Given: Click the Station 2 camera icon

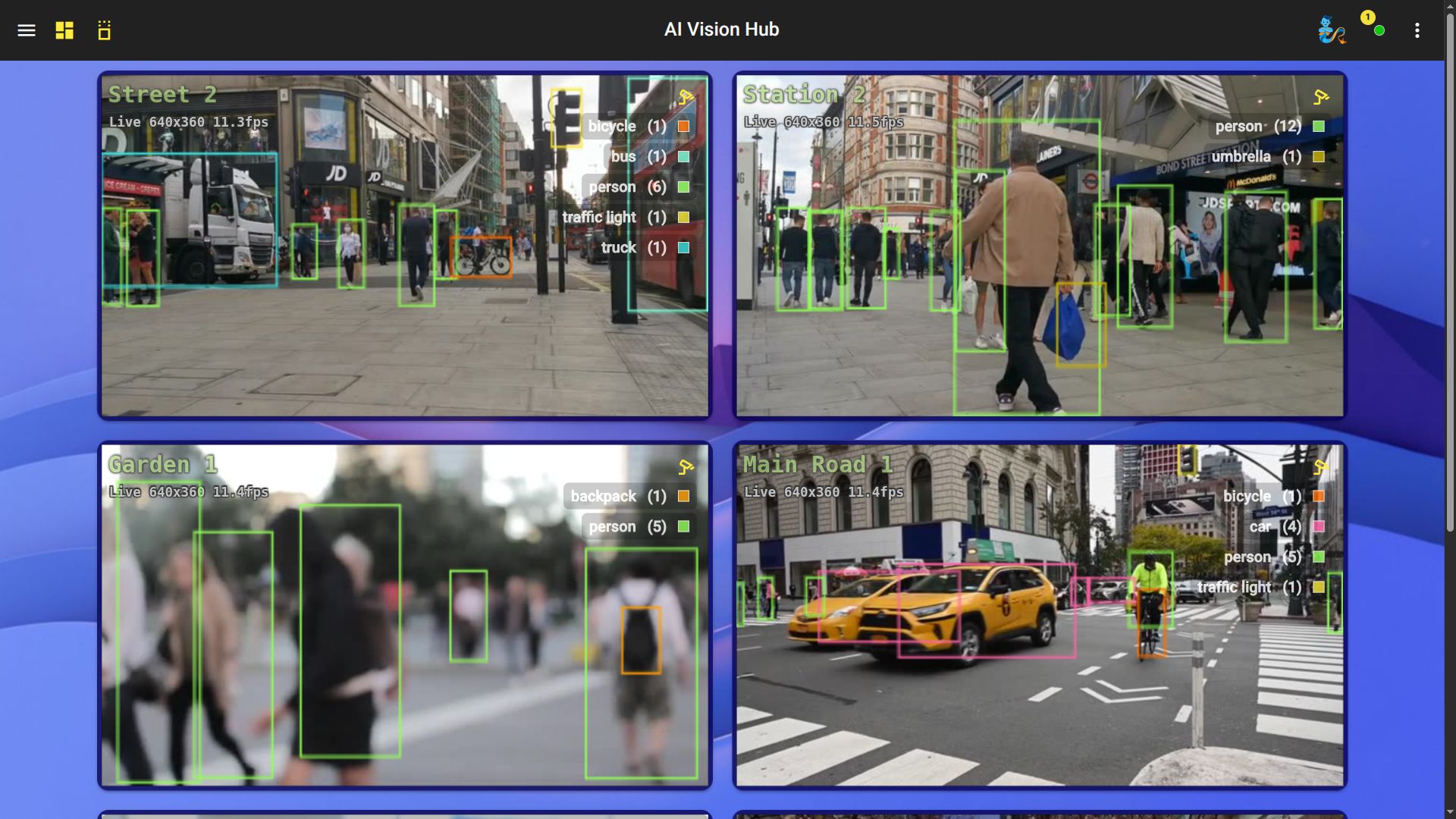Looking at the screenshot, I should tap(1321, 97).
